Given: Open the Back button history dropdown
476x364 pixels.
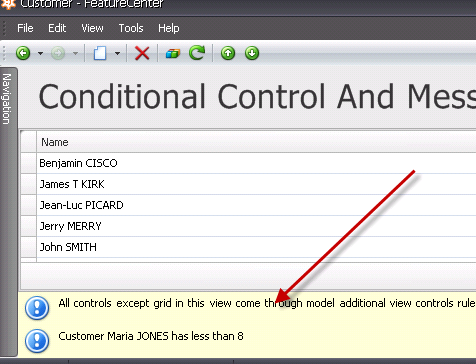Looking at the screenshot, I should (40, 53).
